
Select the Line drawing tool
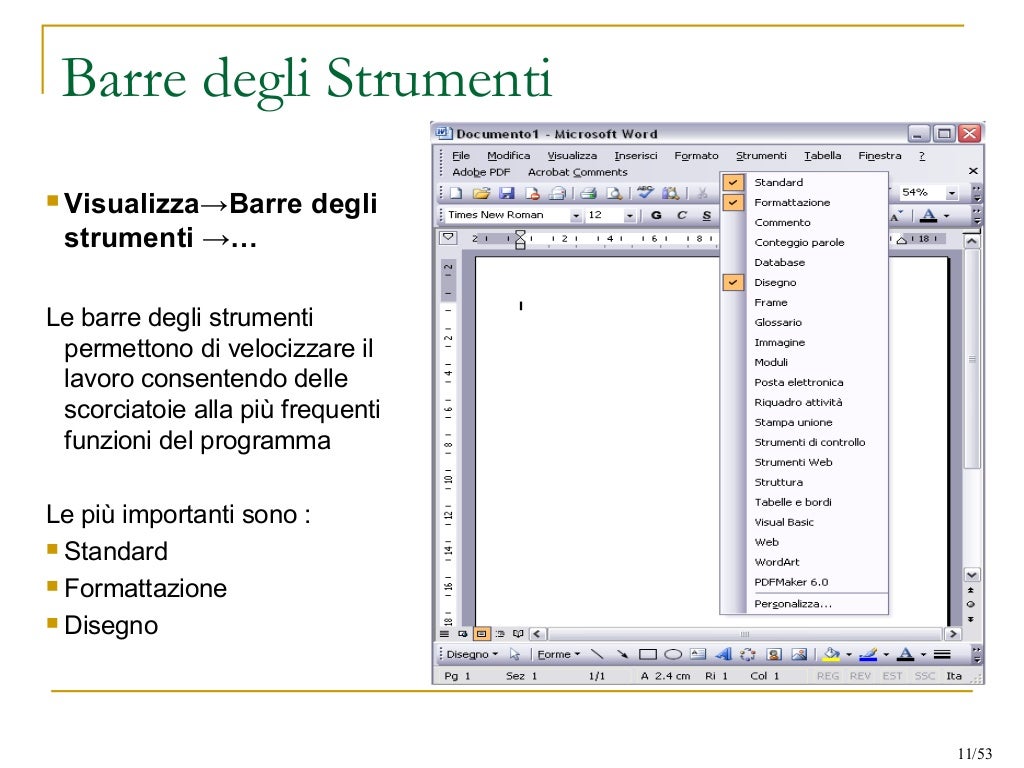pyautogui.click(x=597, y=654)
